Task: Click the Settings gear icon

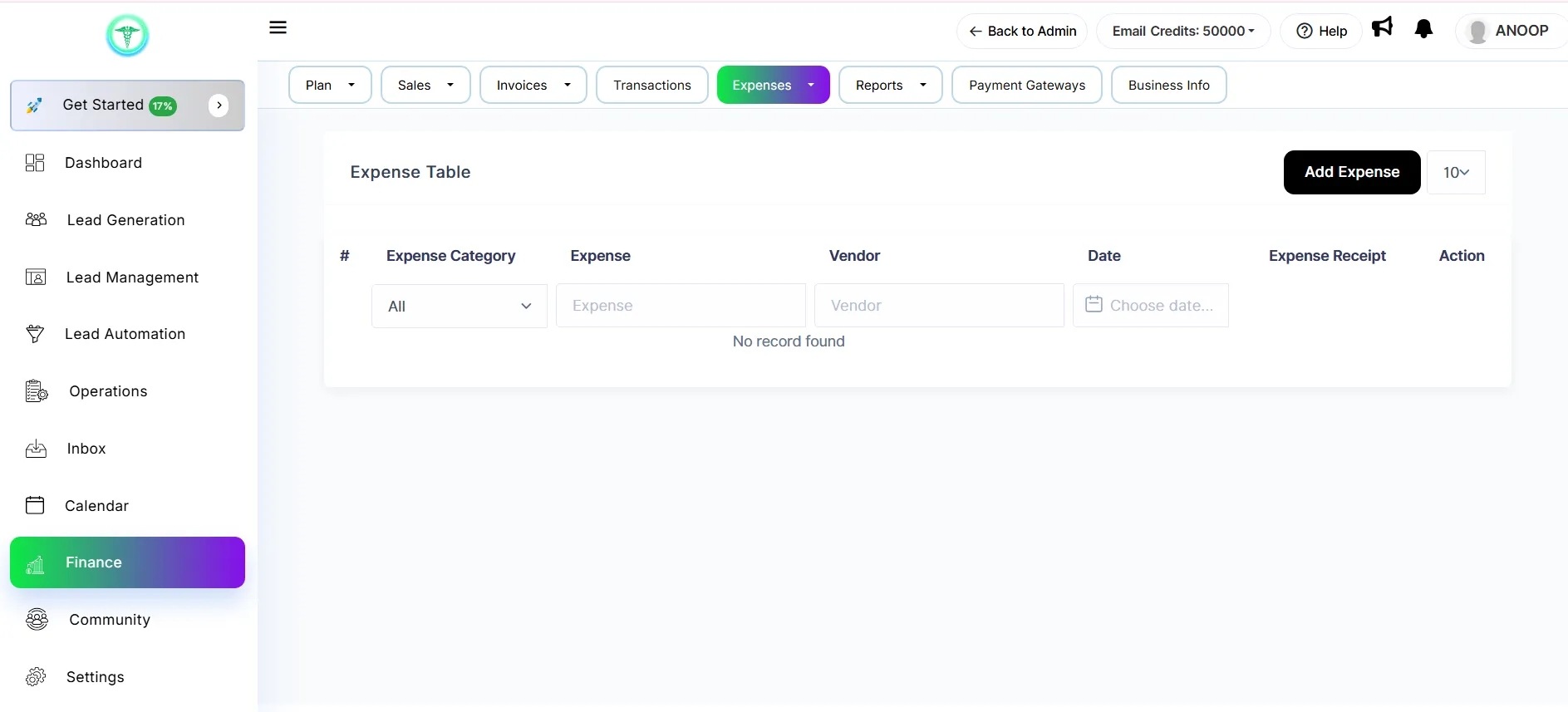Action: (x=36, y=676)
